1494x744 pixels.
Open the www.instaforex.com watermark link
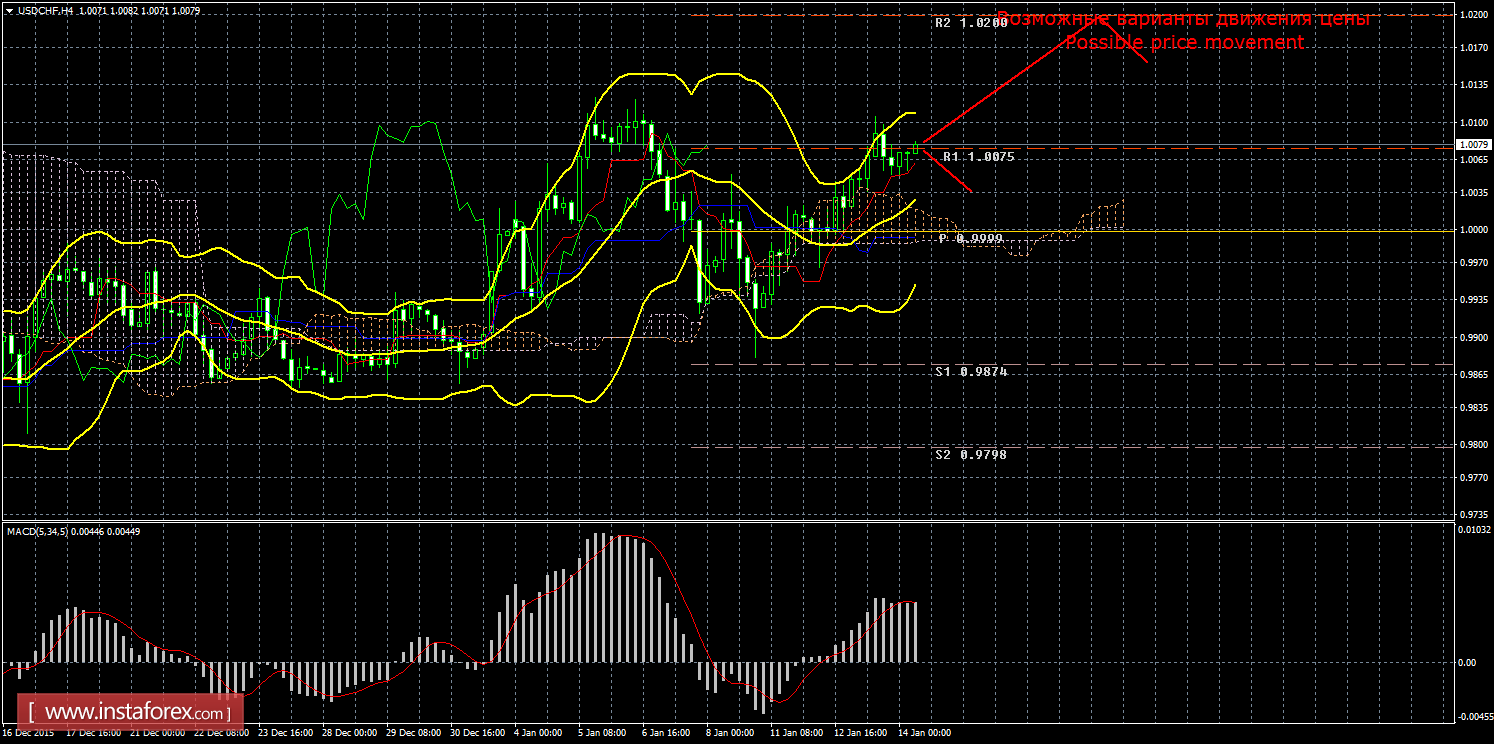coord(135,713)
